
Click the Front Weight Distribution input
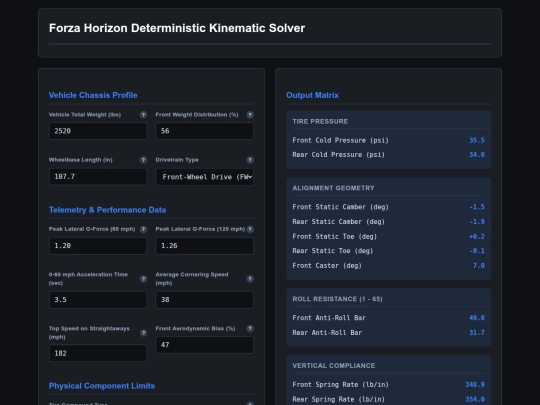point(205,131)
